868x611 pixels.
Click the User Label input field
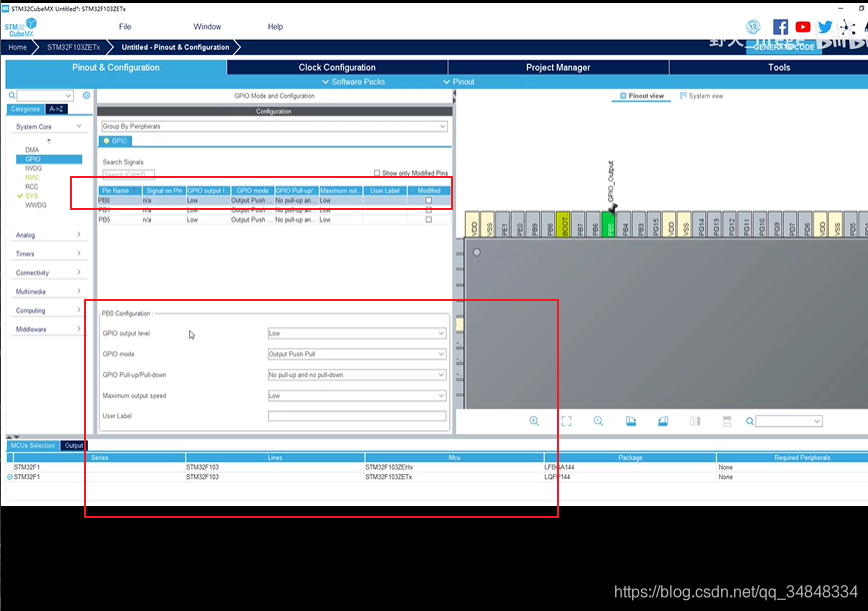[x=357, y=416]
